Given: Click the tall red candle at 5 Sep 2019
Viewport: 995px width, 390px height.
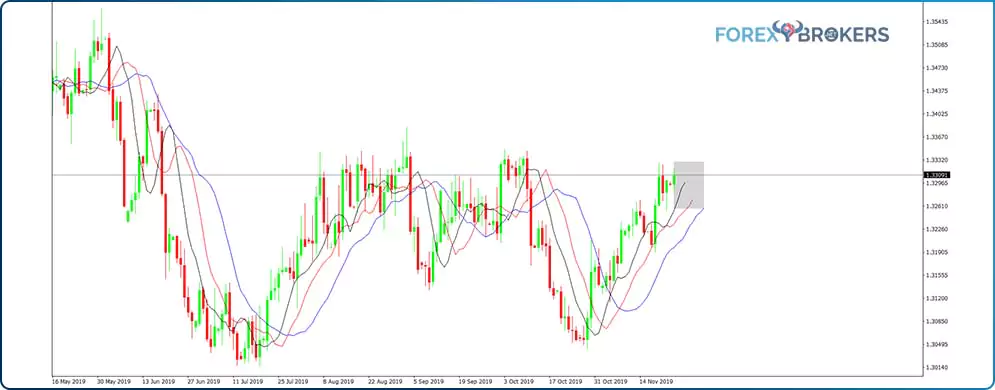Looking at the screenshot, I should (x=410, y=193).
